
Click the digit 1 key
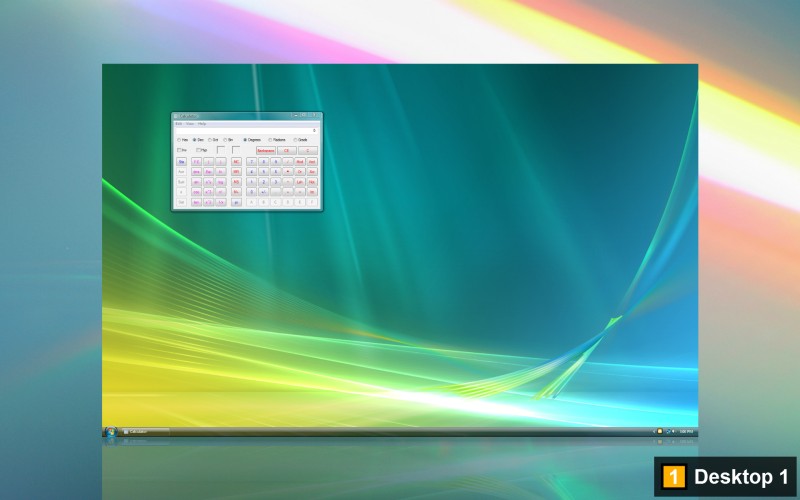tap(252, 182)
